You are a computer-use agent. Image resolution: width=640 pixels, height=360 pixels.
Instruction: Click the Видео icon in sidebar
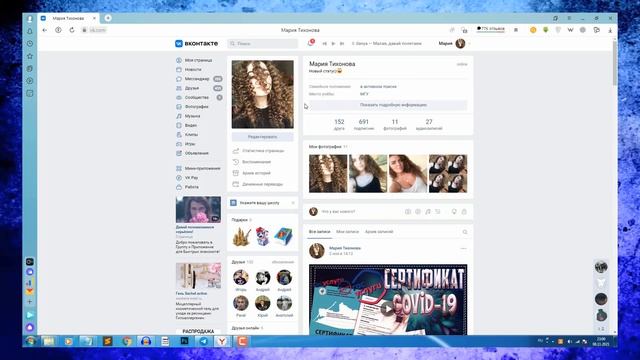[179, 125]
